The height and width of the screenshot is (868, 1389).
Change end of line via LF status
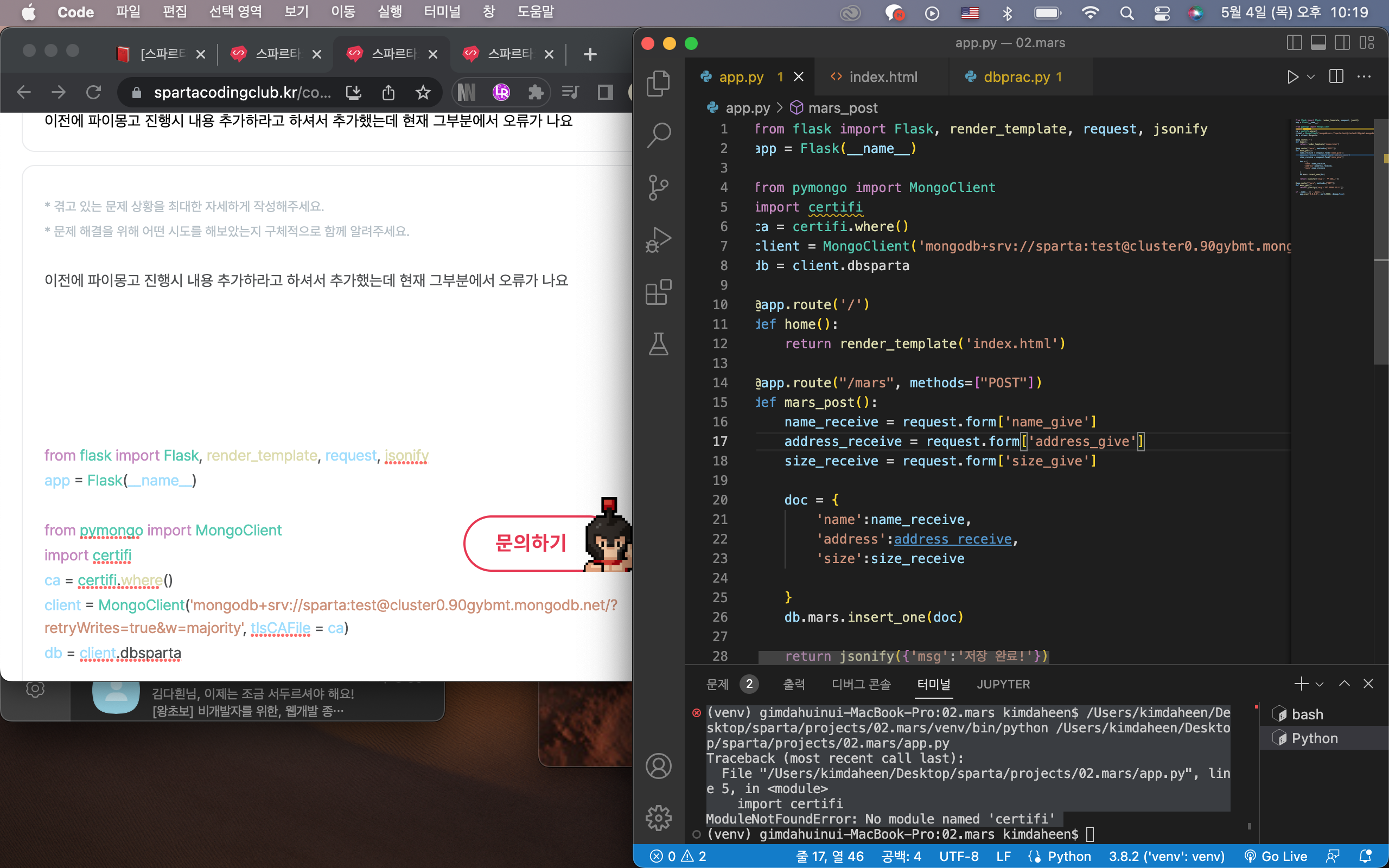1003,857
